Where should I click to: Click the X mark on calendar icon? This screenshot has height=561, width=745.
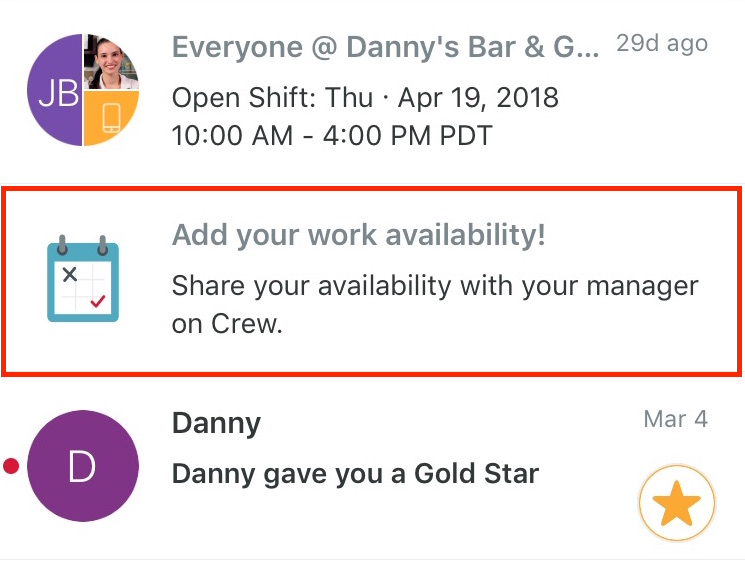click(x=70, y=274)
